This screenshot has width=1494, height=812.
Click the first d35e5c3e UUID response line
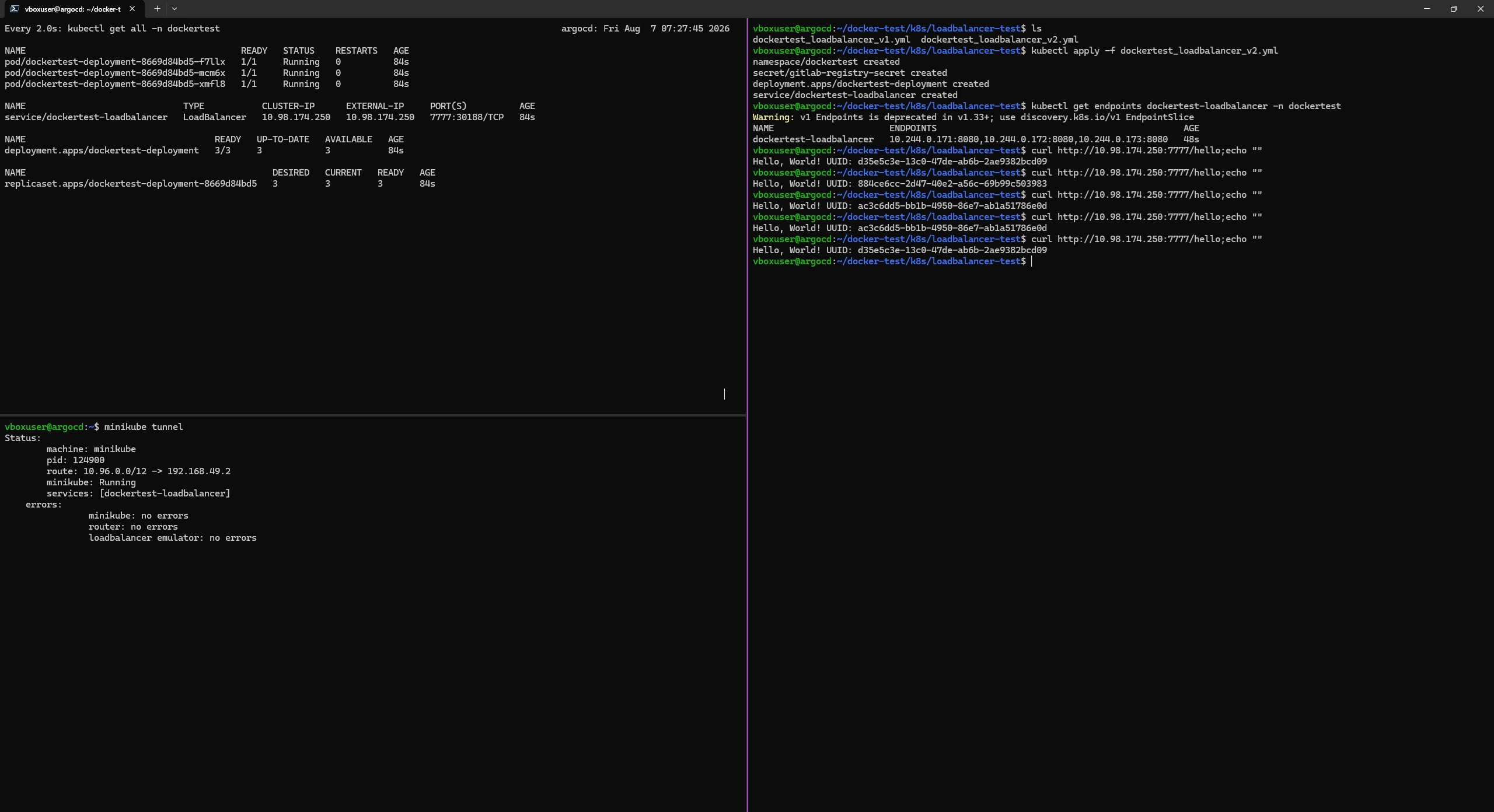pos(899,162)
